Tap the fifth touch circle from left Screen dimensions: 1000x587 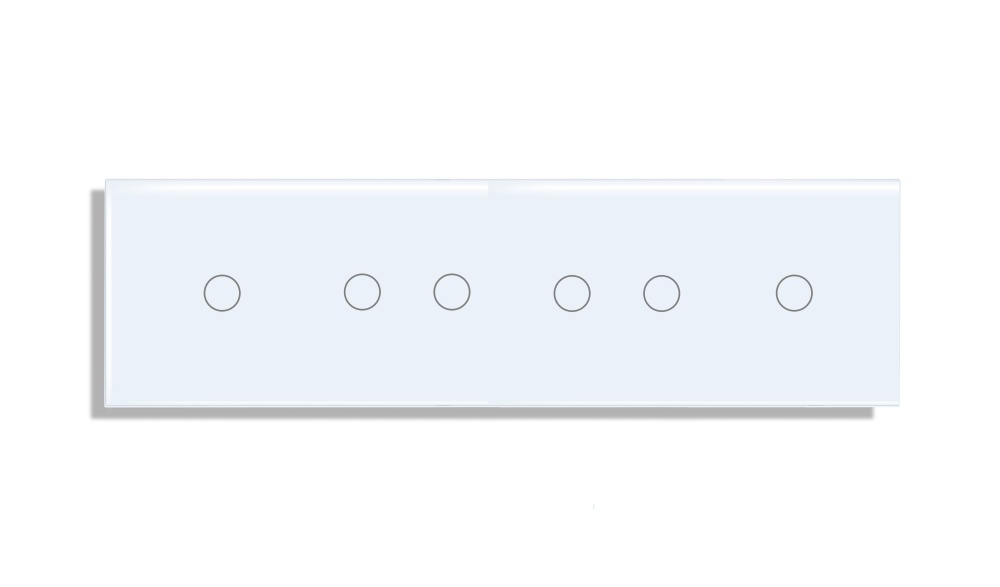pos(661,294)
